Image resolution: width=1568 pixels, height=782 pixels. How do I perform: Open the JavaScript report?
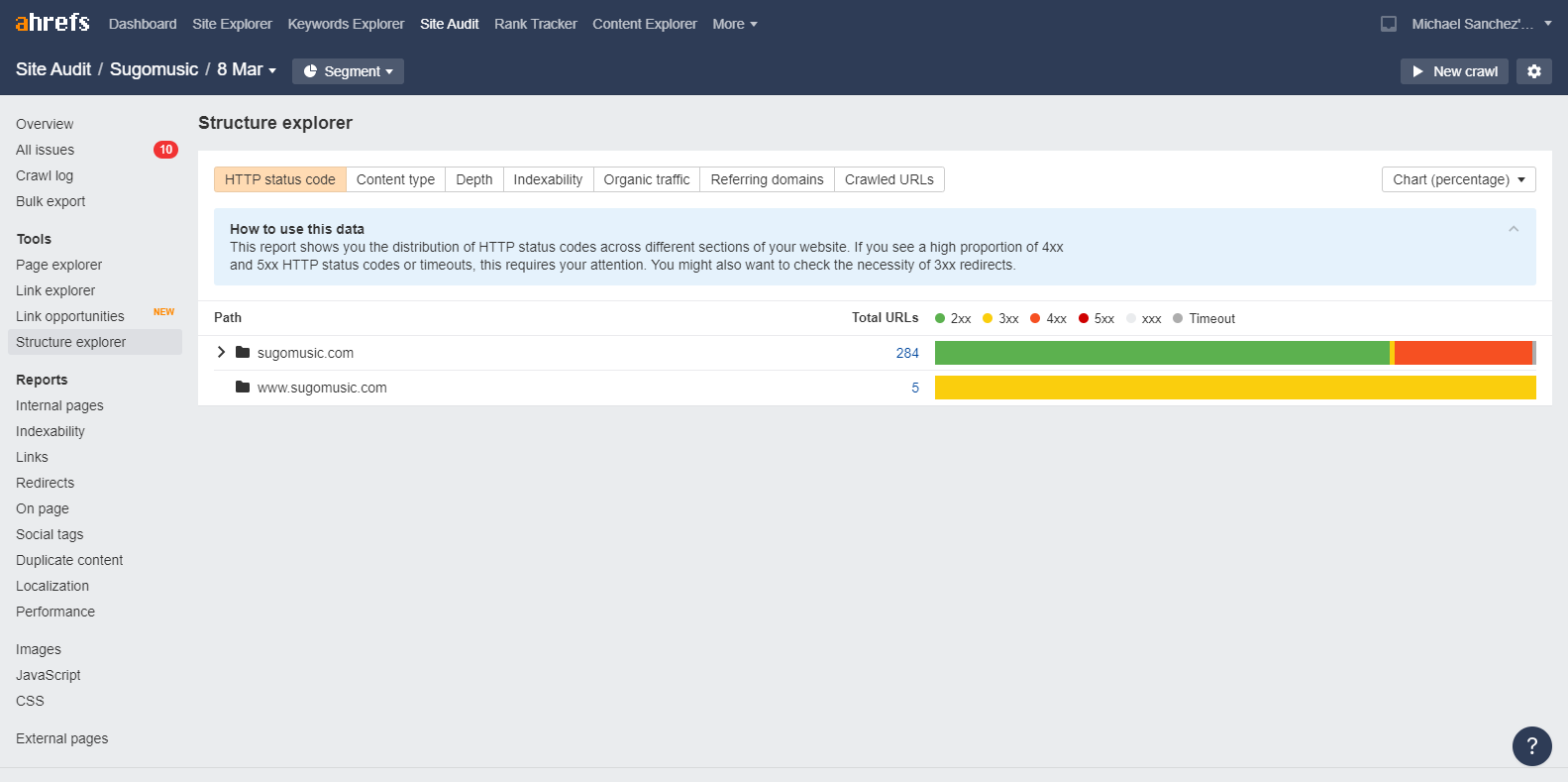click(x=49, y=675)
